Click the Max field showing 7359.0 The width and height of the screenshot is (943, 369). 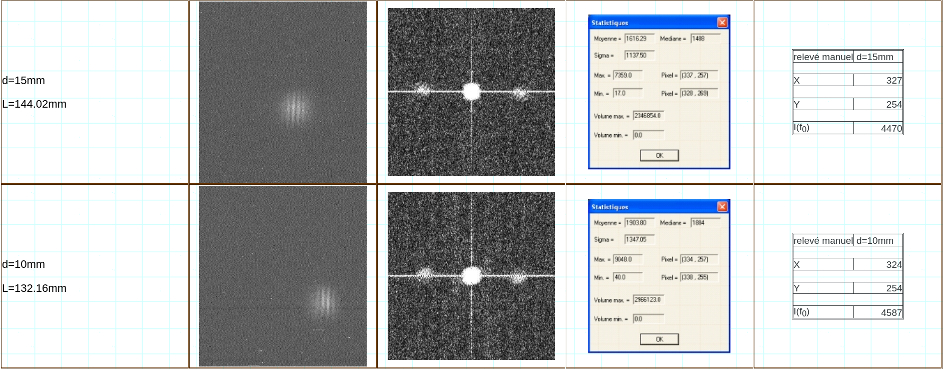[628, 75]
